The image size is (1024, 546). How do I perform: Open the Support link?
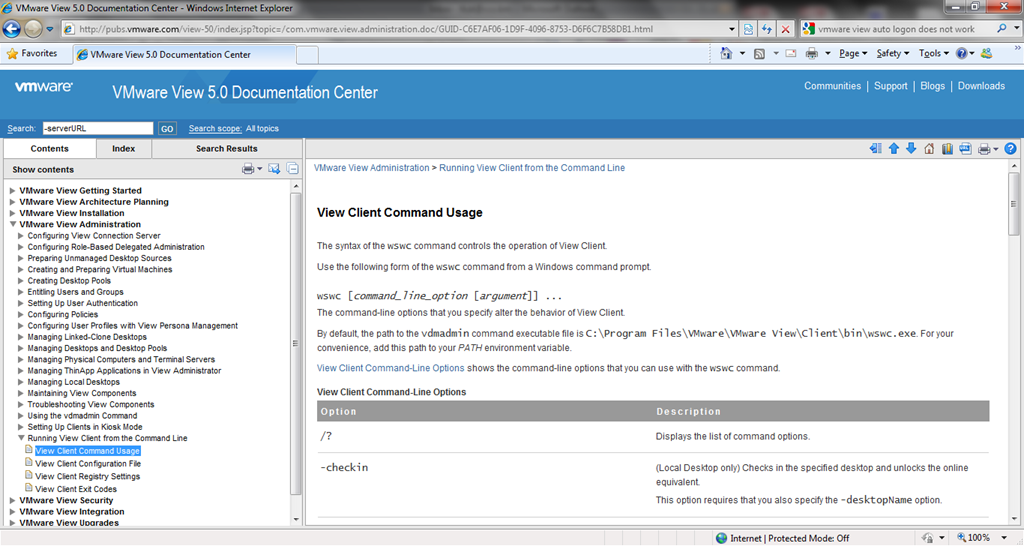[x=891, y=86]
